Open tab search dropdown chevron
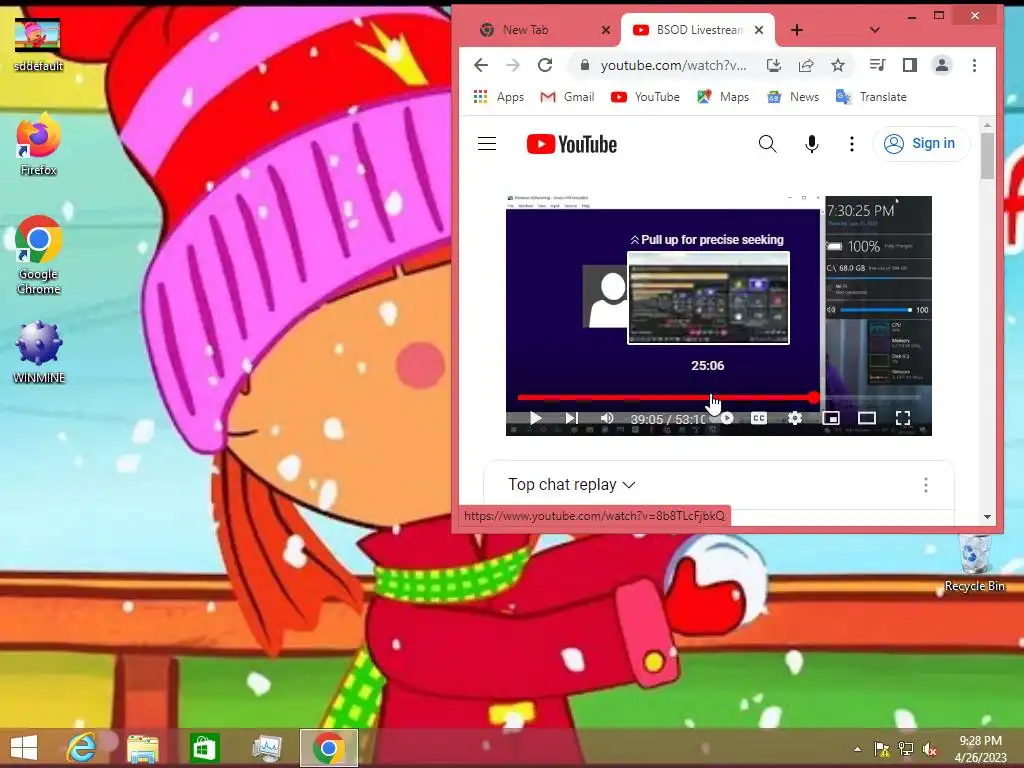Image resolution: width=1024 pixels, height=768 pixels. click(875, 30)
